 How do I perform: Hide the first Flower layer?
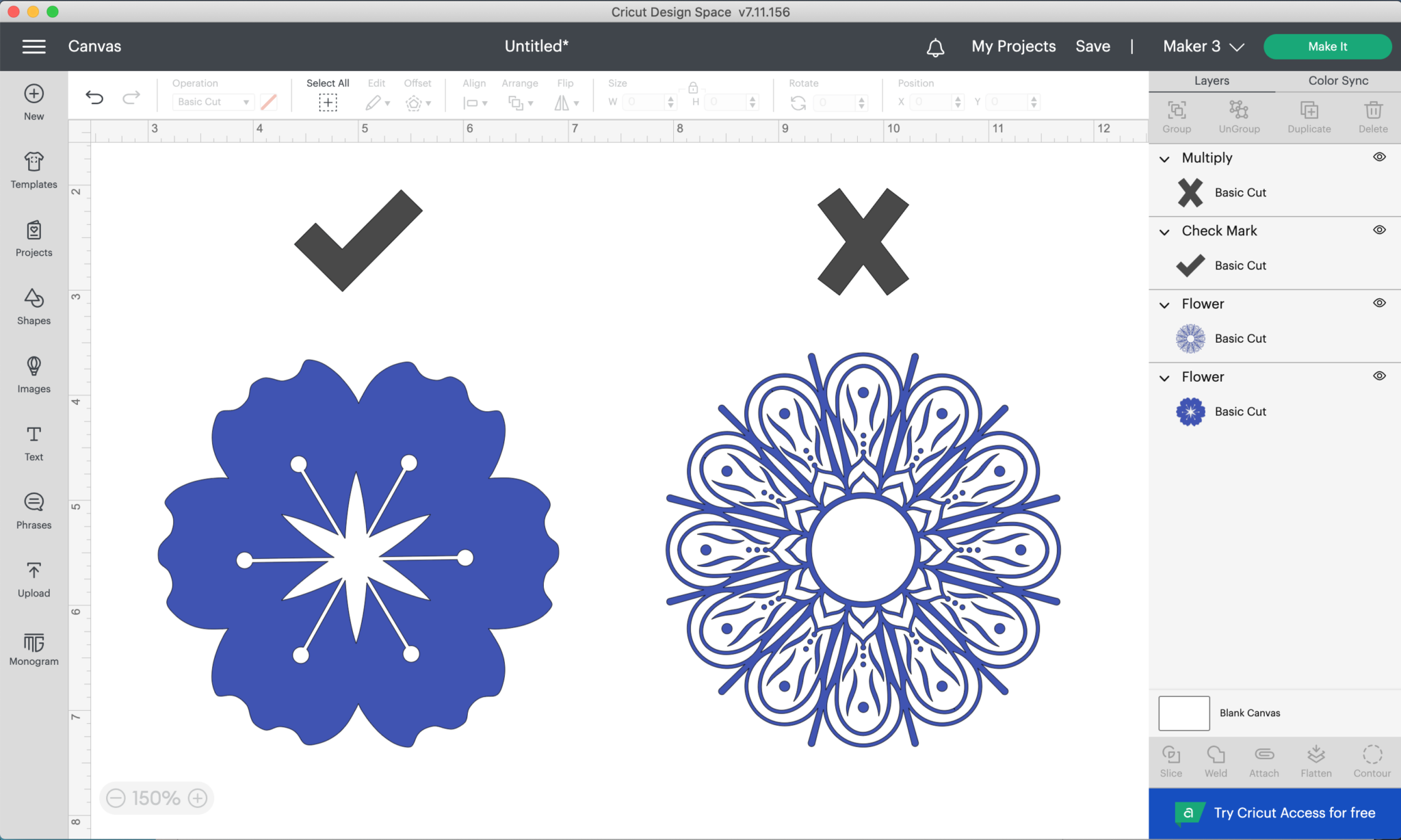[1379, 303]
